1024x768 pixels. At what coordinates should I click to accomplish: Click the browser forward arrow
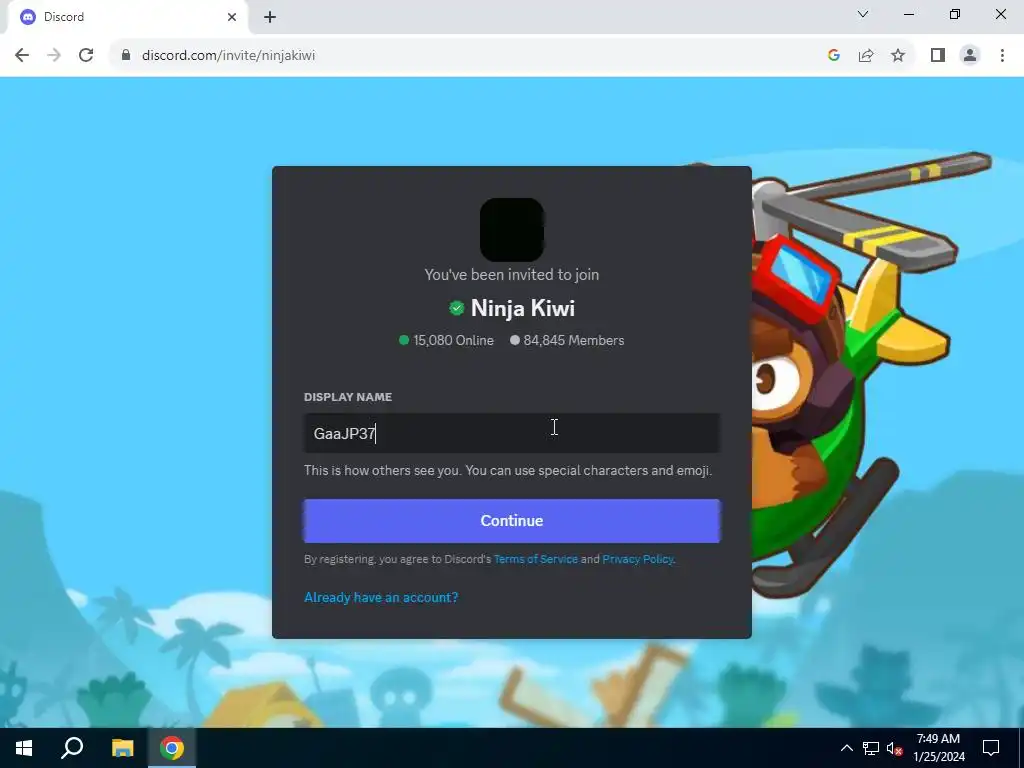point(54,56)
